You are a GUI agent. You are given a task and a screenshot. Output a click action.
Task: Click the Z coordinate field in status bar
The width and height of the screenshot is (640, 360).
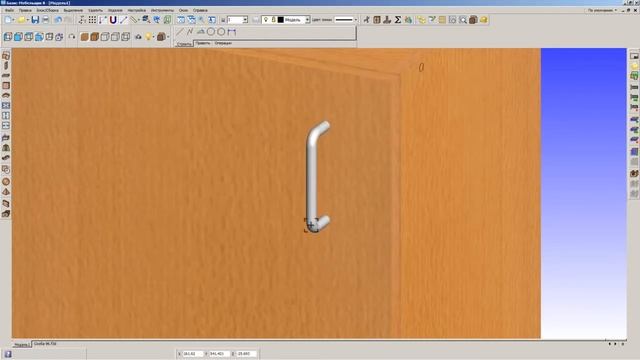(246, 354)
